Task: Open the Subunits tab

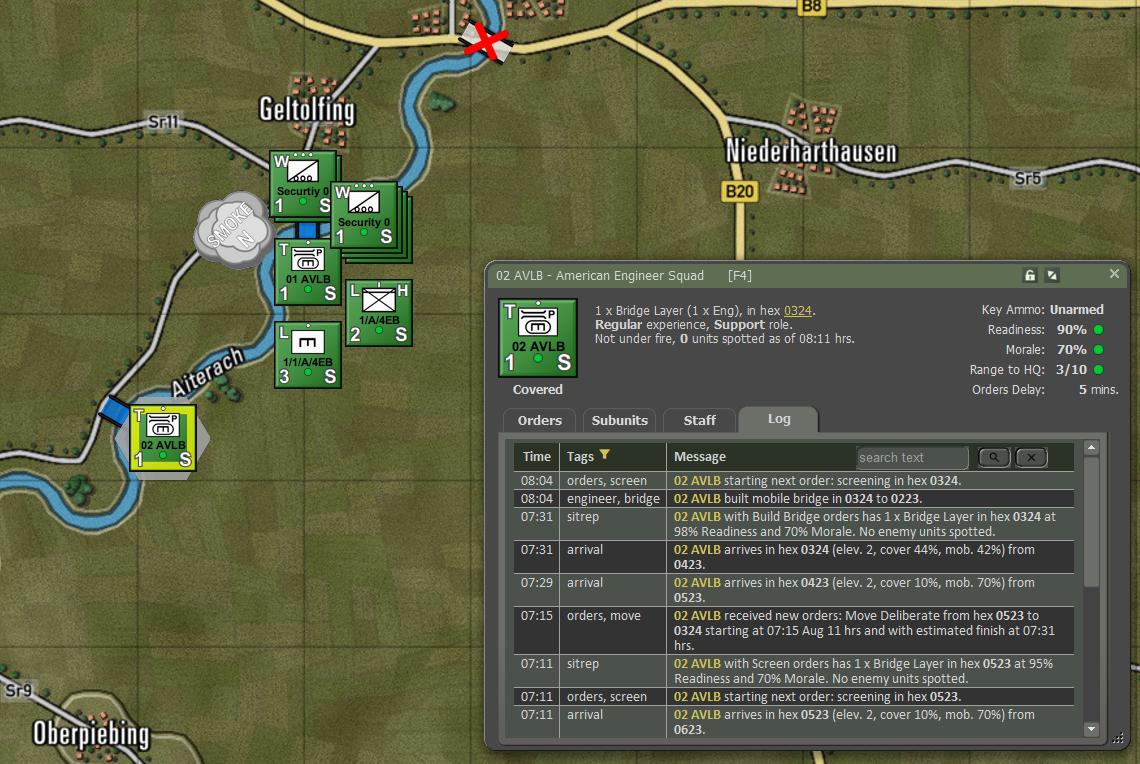Action: (619, 420)
